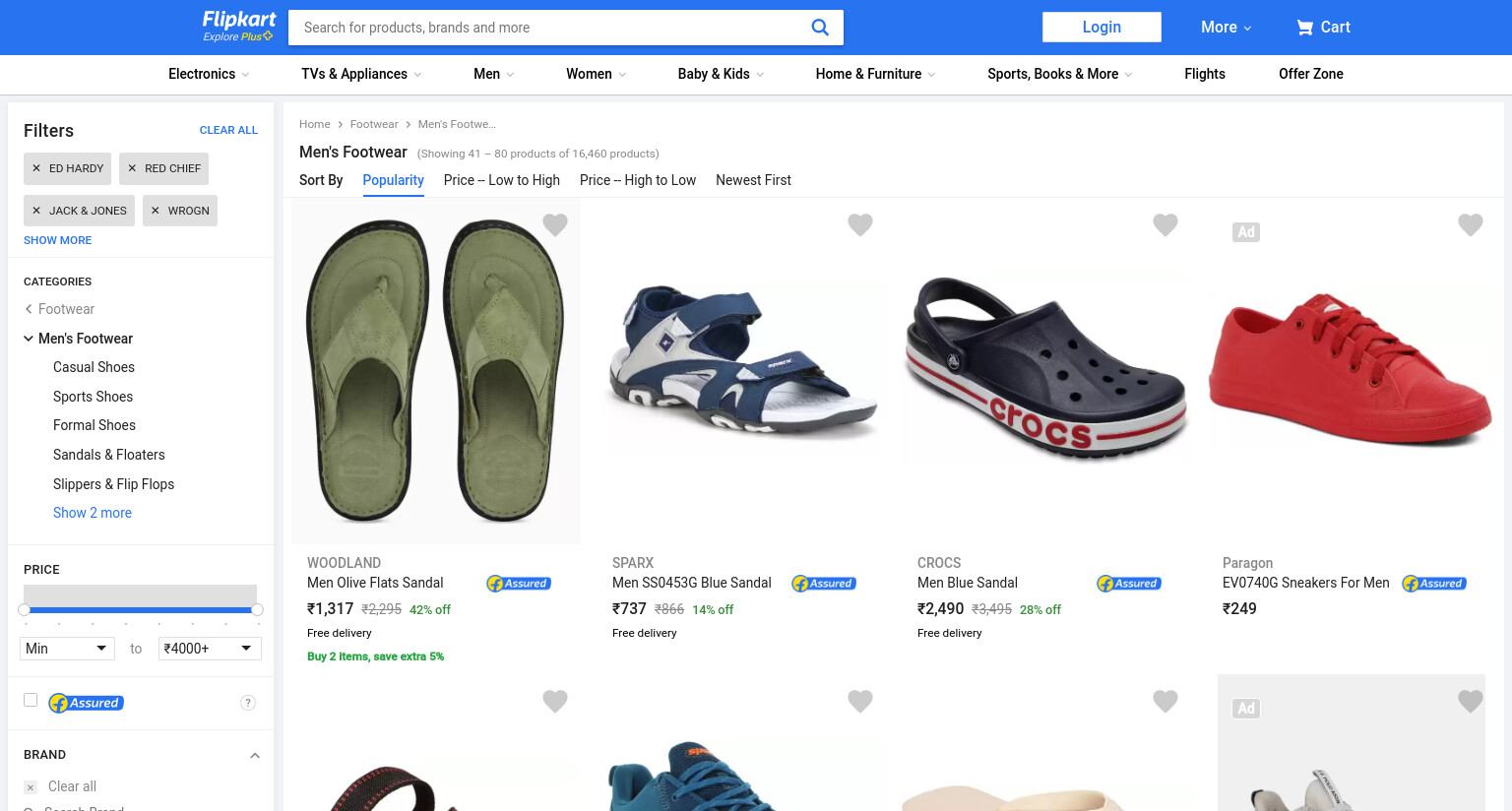The image size is (1512, 811).
Task: Wishlist the Sparx Blue Sandal
Action: [x=860, y=225]
